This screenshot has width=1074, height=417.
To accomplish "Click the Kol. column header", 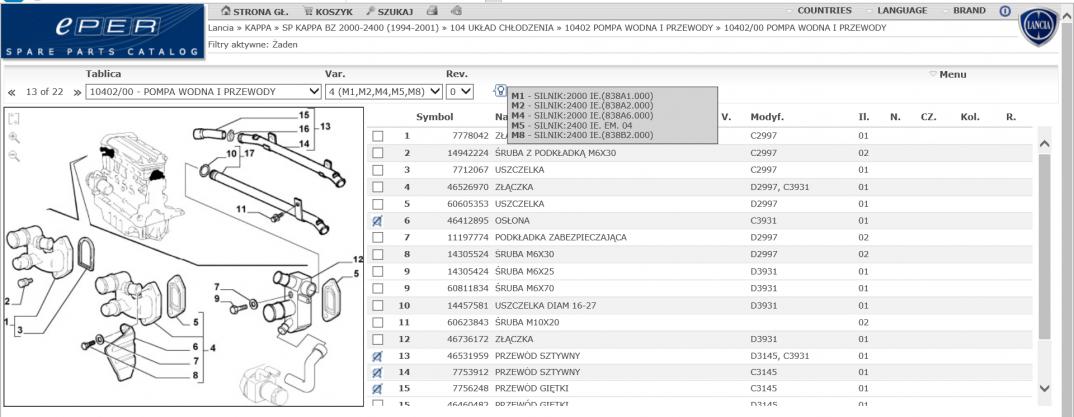I will pos(969,117).
